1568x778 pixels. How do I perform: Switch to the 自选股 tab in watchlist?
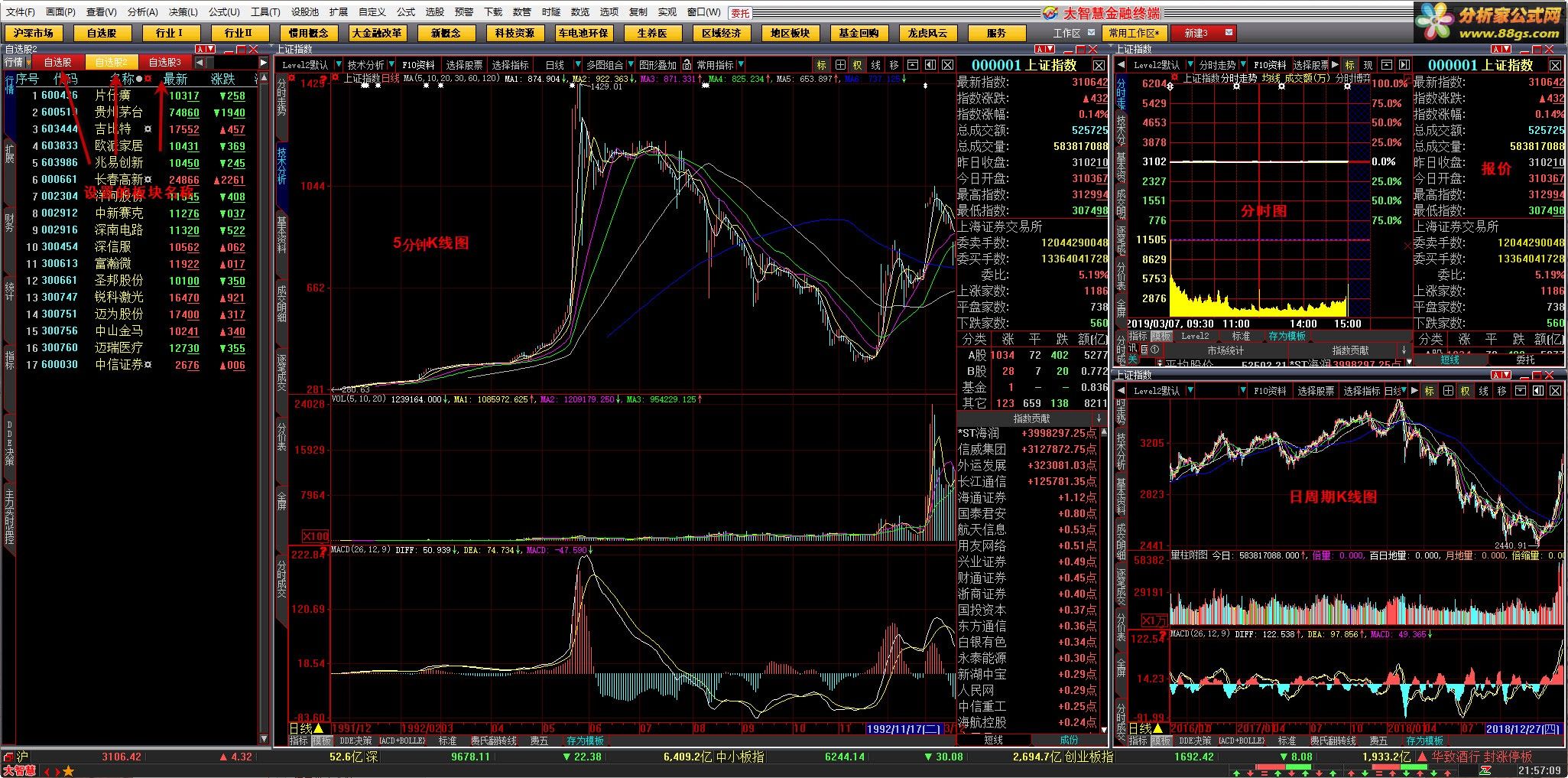point(58,62)
